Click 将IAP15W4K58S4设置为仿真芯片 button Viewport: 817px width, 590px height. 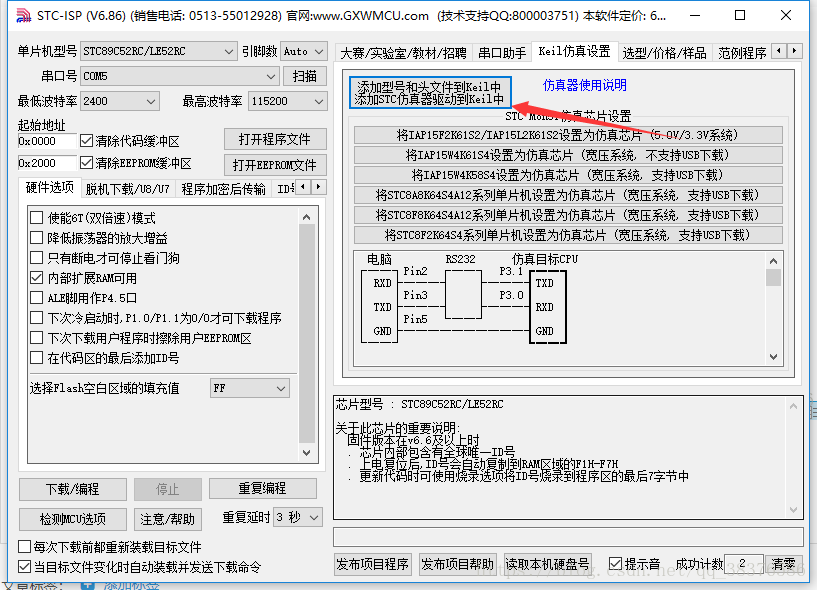coord(568,175)
